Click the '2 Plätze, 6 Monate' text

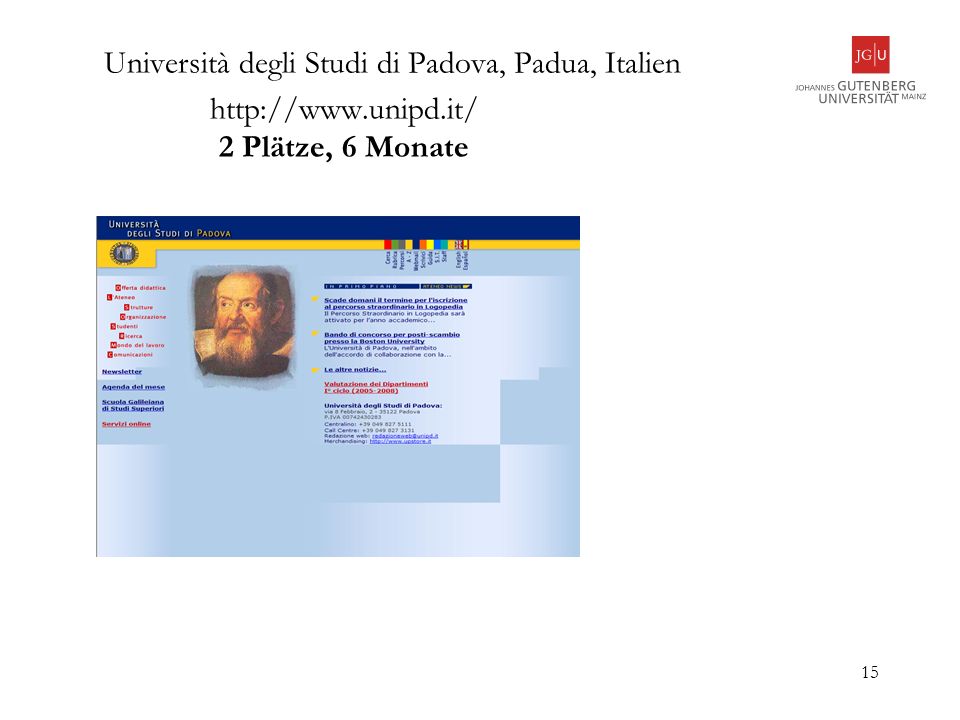343,147
